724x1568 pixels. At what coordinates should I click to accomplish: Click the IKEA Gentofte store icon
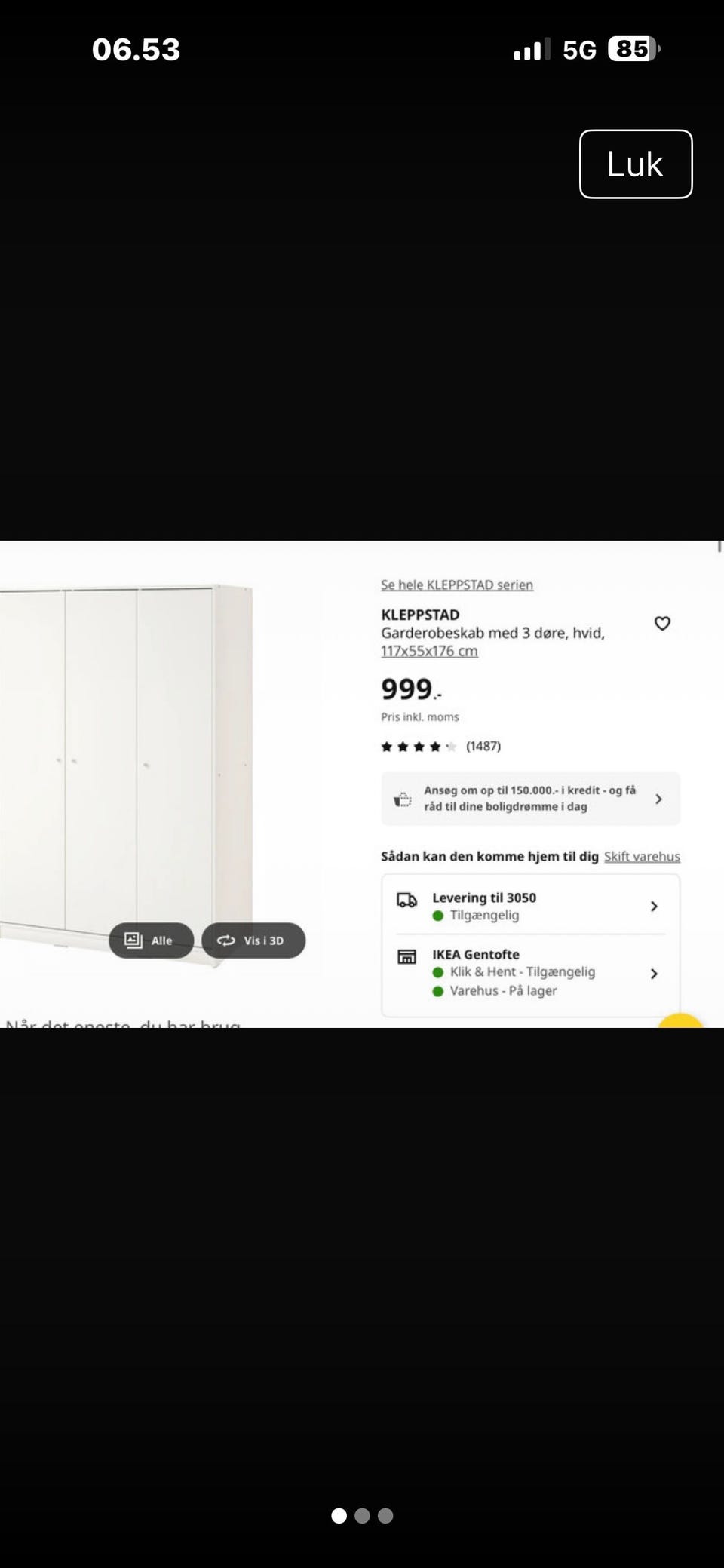pyautogui.click(x=407, y=956)
